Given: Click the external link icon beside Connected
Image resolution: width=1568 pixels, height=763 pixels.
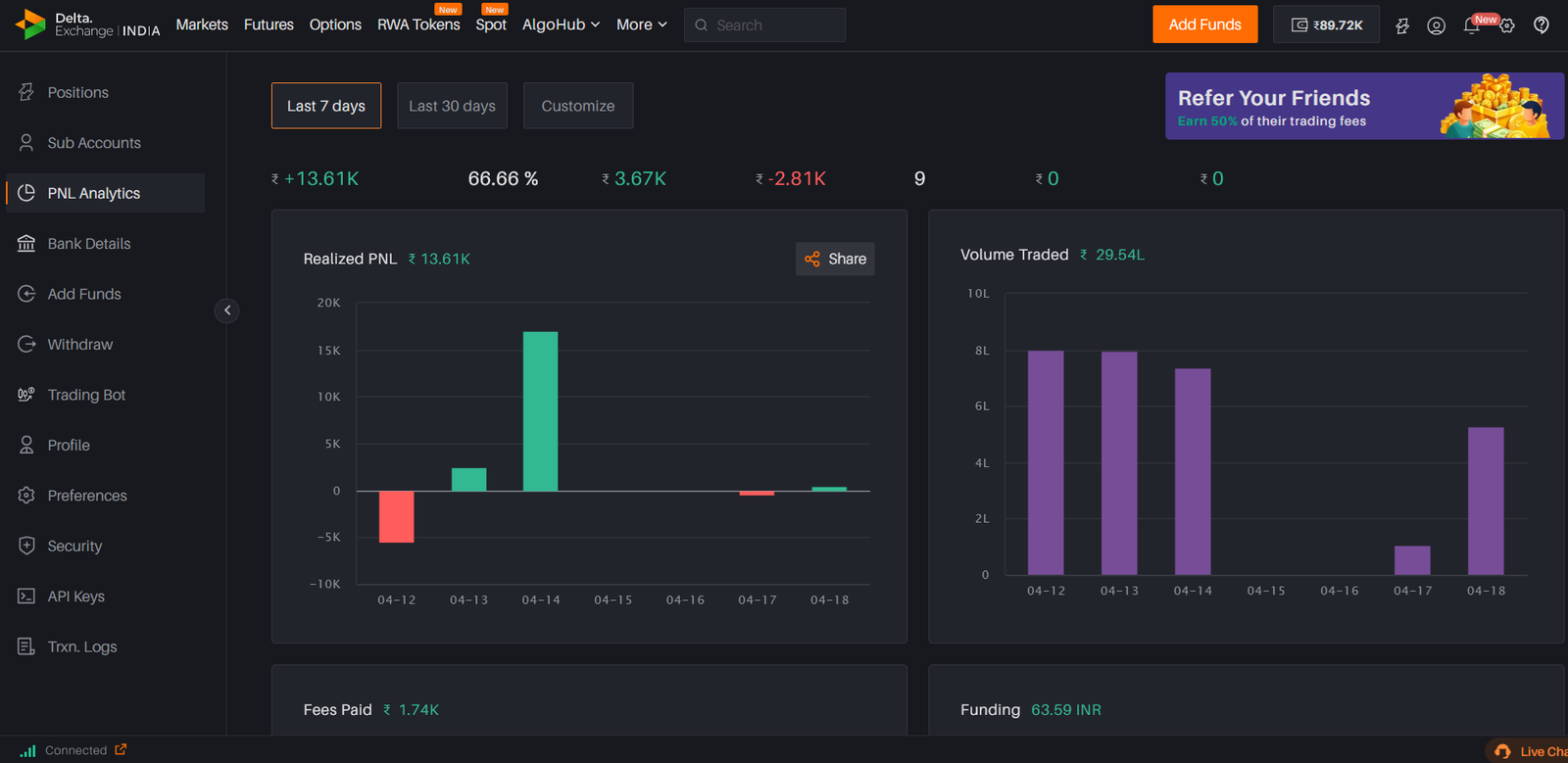Looking at the screenshot, I should pyautogui.click(x=121, y=750).
